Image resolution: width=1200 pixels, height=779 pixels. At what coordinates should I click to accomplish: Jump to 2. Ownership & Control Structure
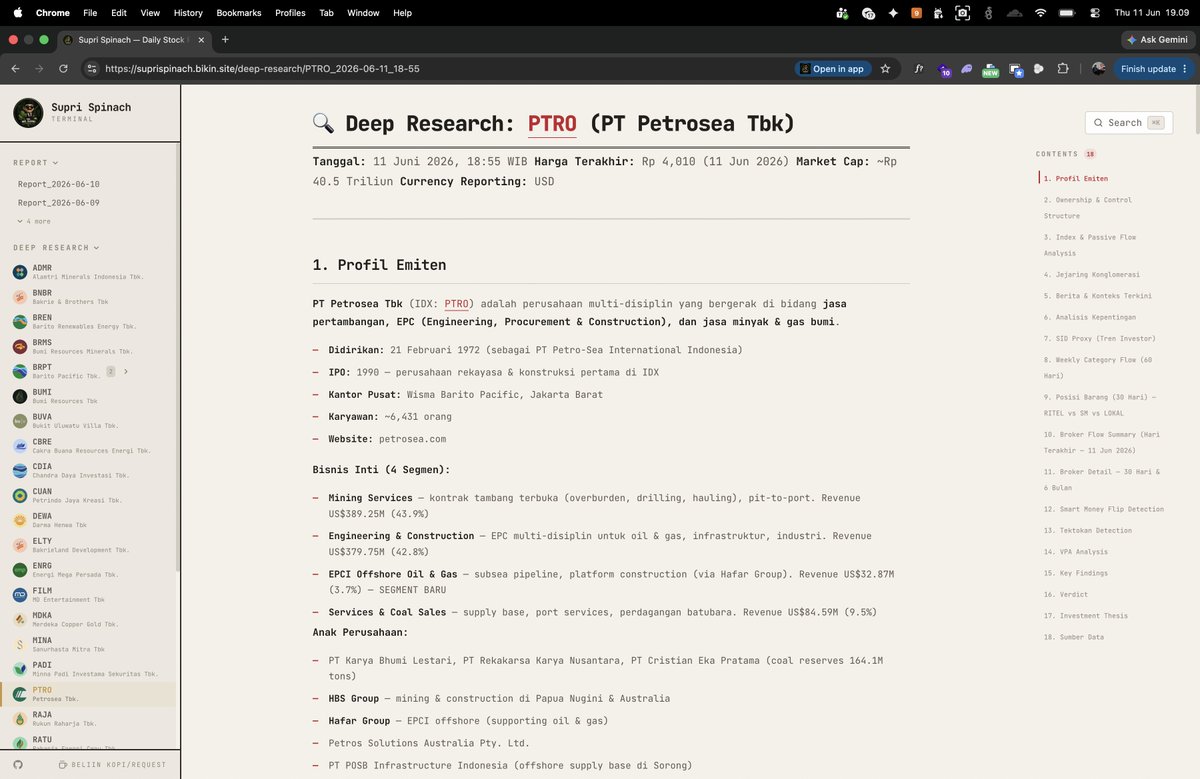point(1088,207)
